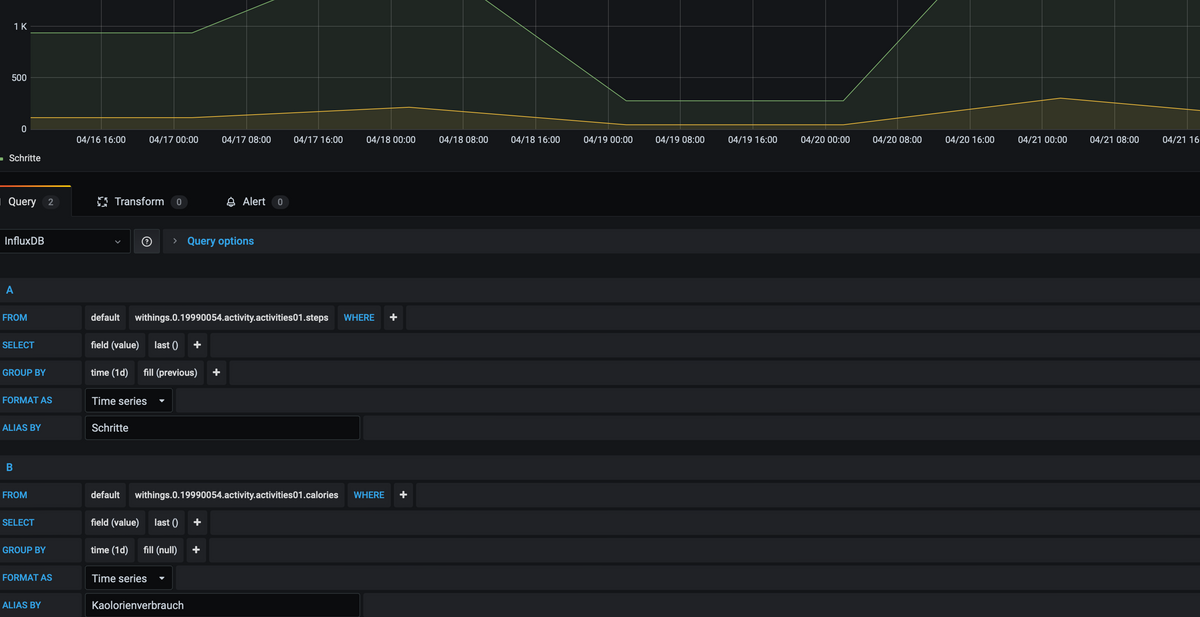This screenshot has height=617, width=1200.
Task: Add SELECT function plus in query B
Action: 197,522
